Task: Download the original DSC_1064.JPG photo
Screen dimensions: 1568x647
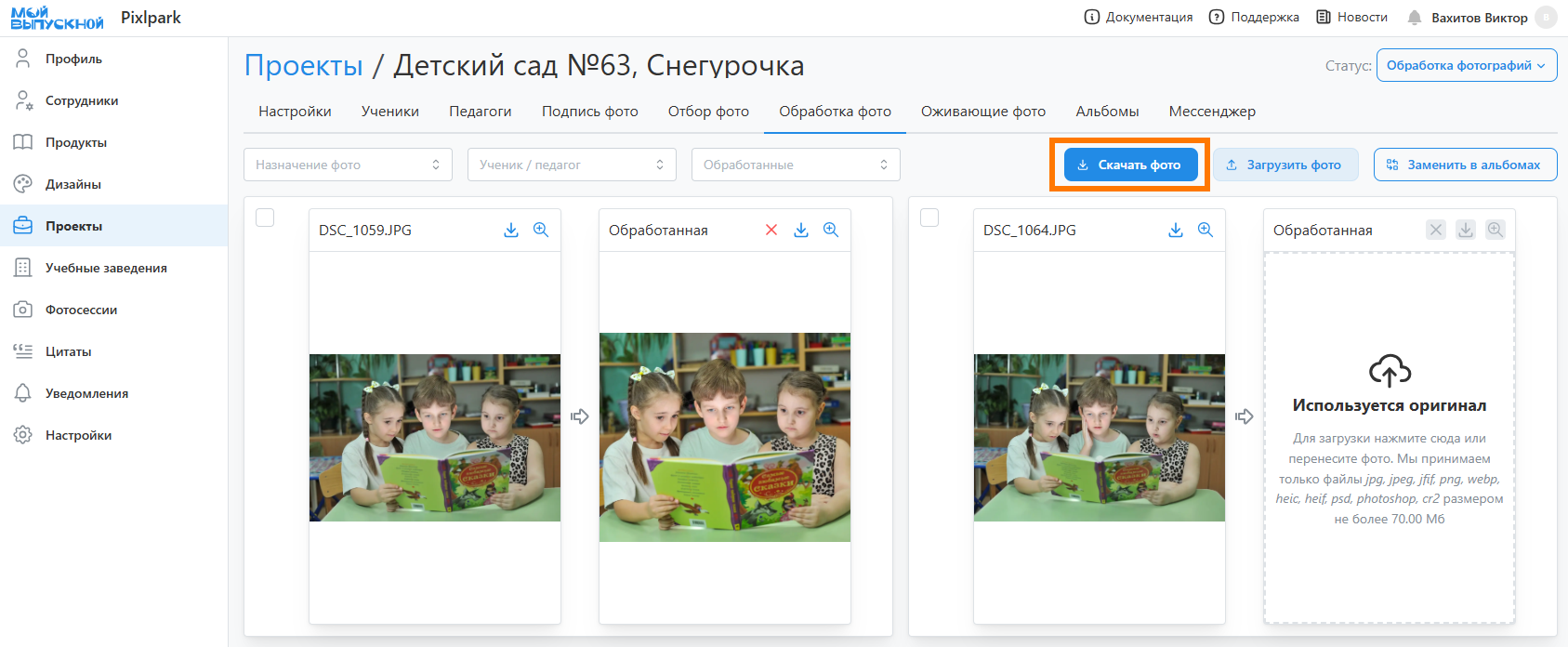Action: [x=1176, y=230]
